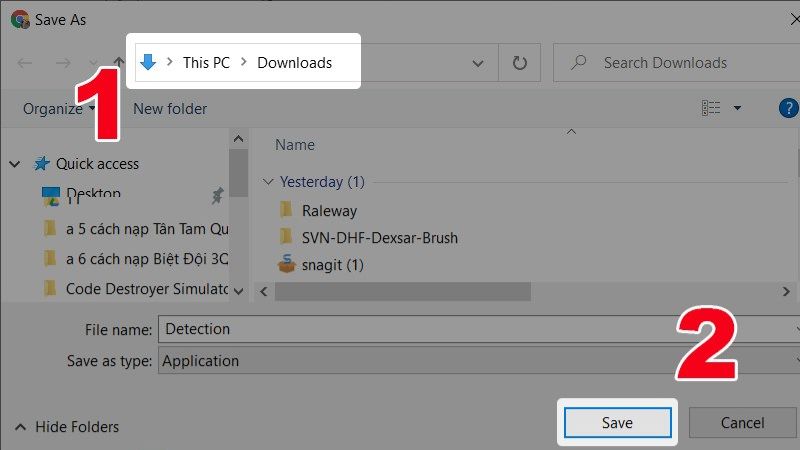Click New folder in the toolbar
Viewport: 800px width, 450px height.
pos(170,109)
